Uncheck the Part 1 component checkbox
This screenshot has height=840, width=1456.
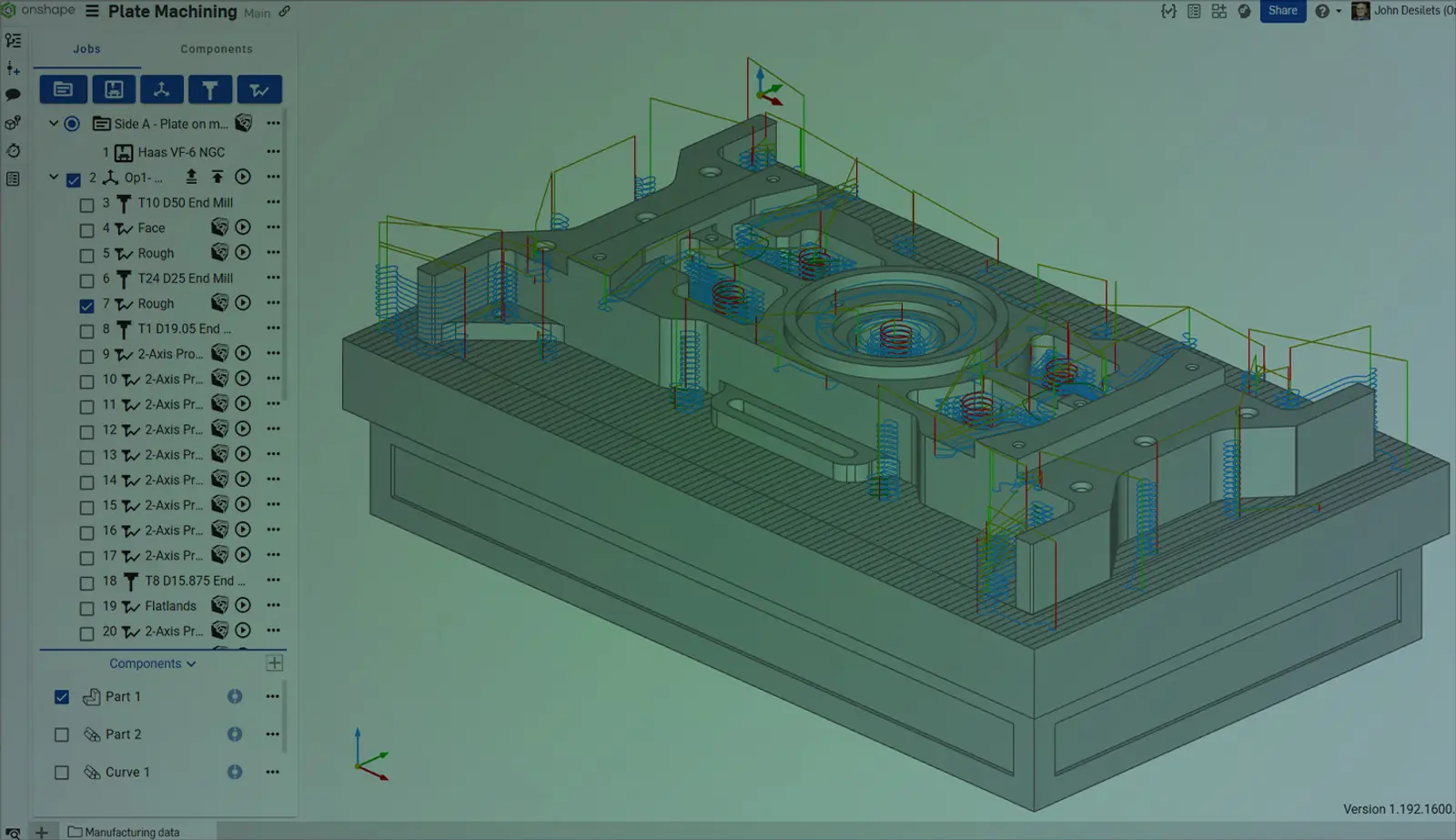coord(62,697)
